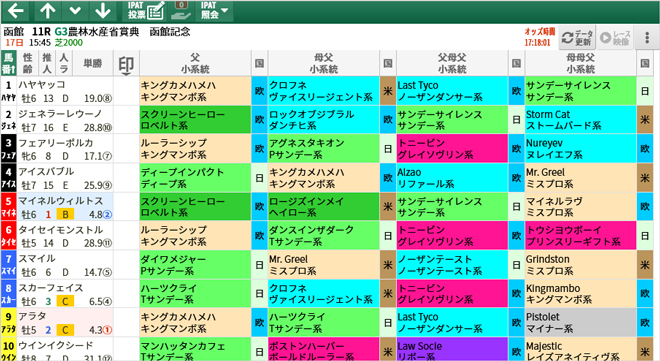Select horse スカーフェイス

pyautogui.click(x=65, y=294)
